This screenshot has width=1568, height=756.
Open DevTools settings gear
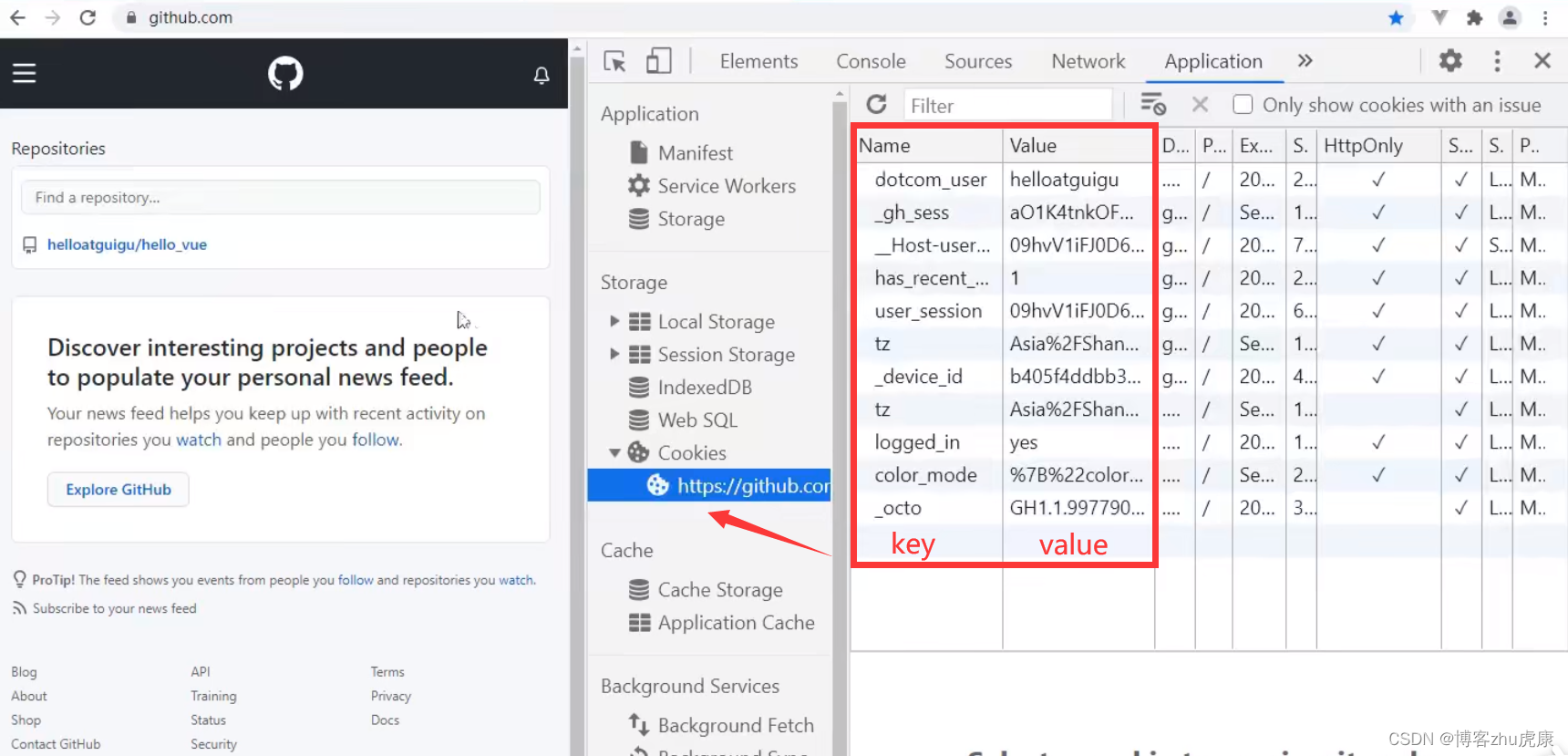(1450, 61)
